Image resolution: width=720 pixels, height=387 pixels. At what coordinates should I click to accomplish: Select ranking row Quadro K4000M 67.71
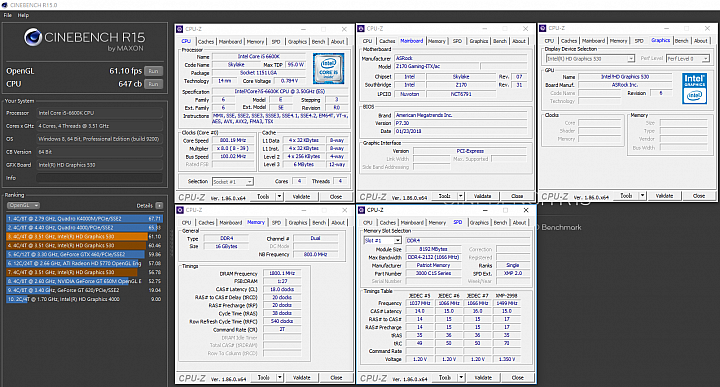point(84,219)
